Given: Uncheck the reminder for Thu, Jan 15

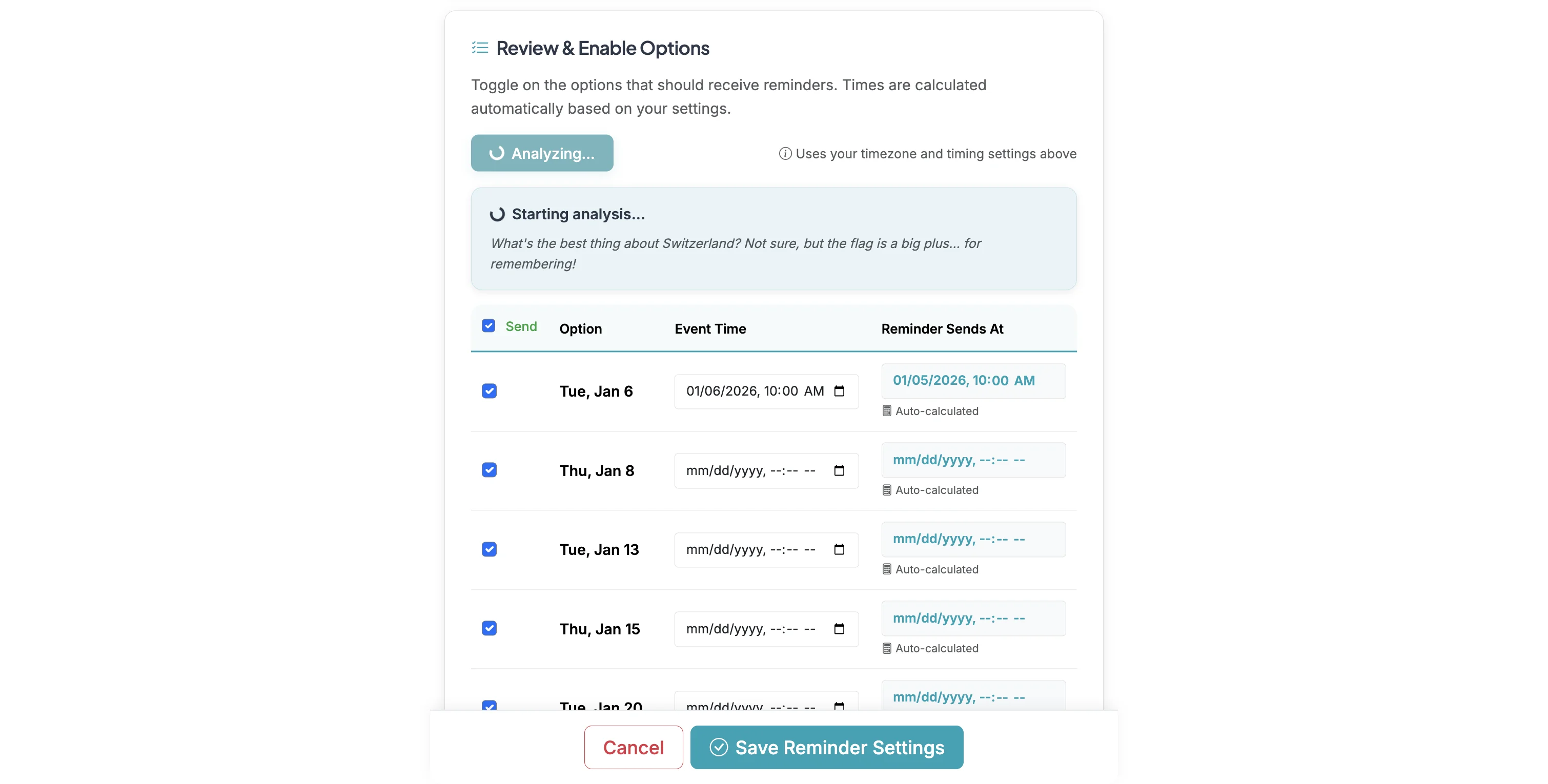Looking at the screenshot, I should point(489,627).
